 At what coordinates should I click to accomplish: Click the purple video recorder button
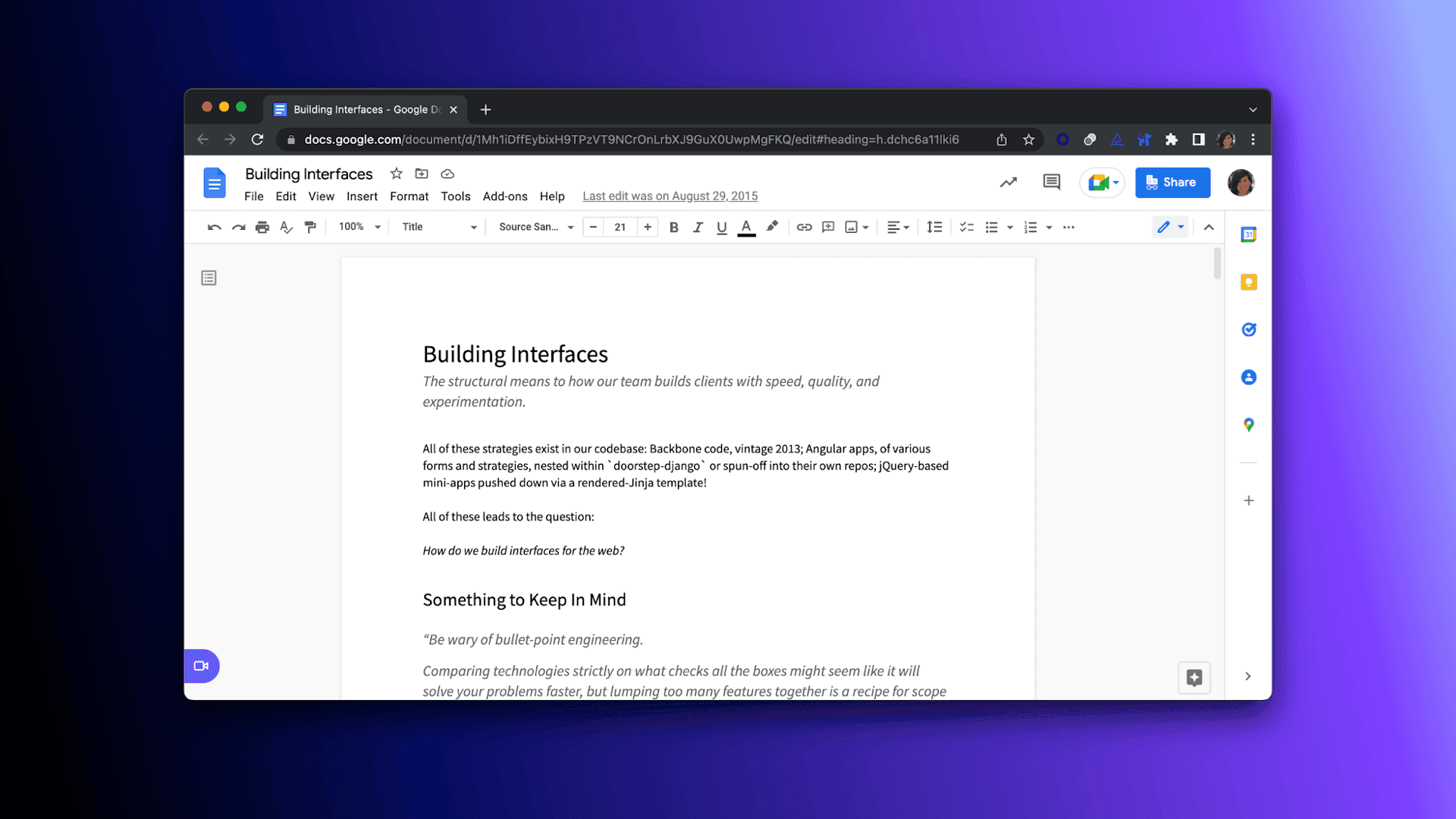(201, 666)
